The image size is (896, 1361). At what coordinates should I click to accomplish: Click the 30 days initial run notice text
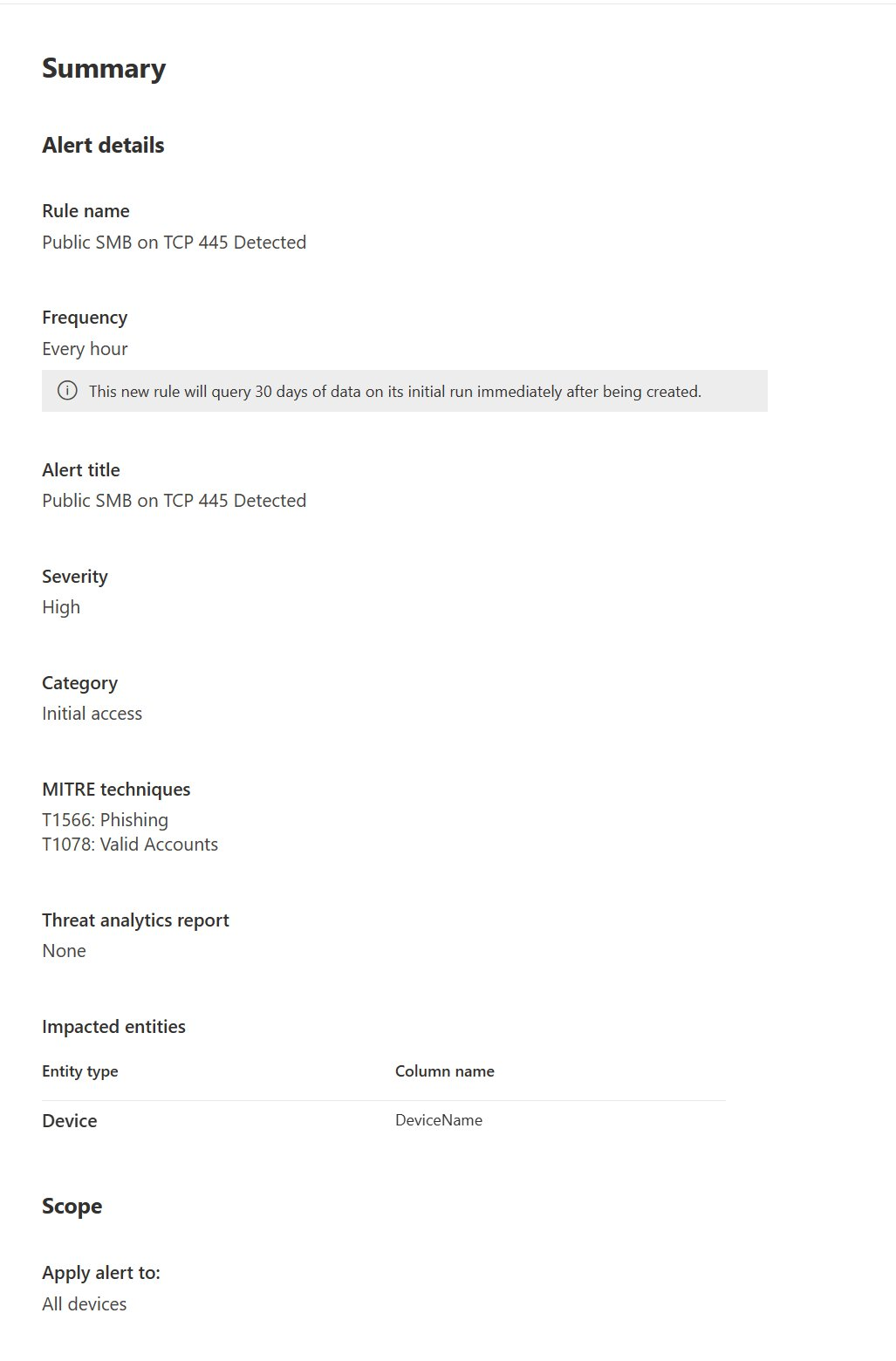(394, 392)
